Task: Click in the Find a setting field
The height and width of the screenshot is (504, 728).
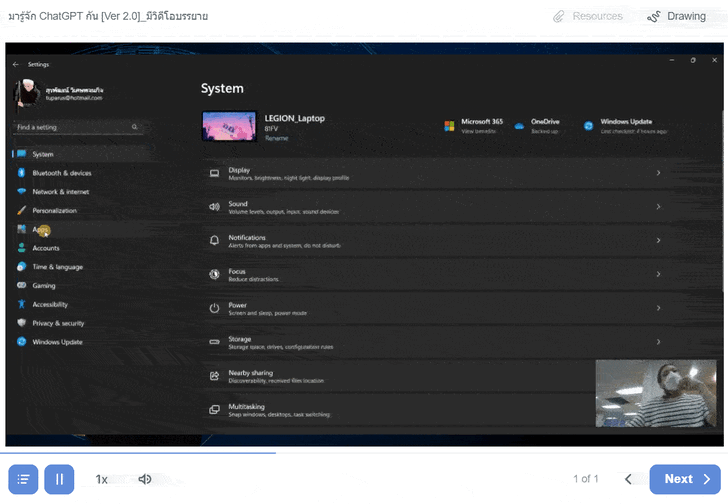Action: point(78,127)
